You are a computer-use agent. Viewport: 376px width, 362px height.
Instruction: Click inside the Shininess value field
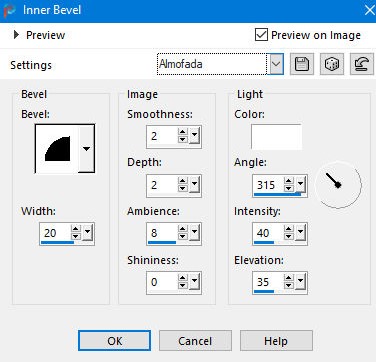click(162, 282)
